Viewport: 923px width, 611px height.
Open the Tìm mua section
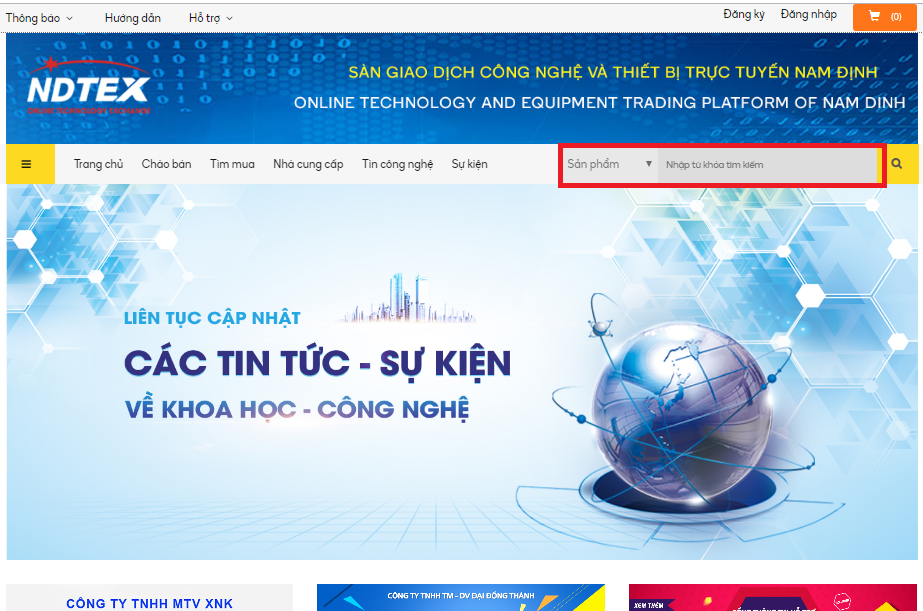(x=232, y=164)
